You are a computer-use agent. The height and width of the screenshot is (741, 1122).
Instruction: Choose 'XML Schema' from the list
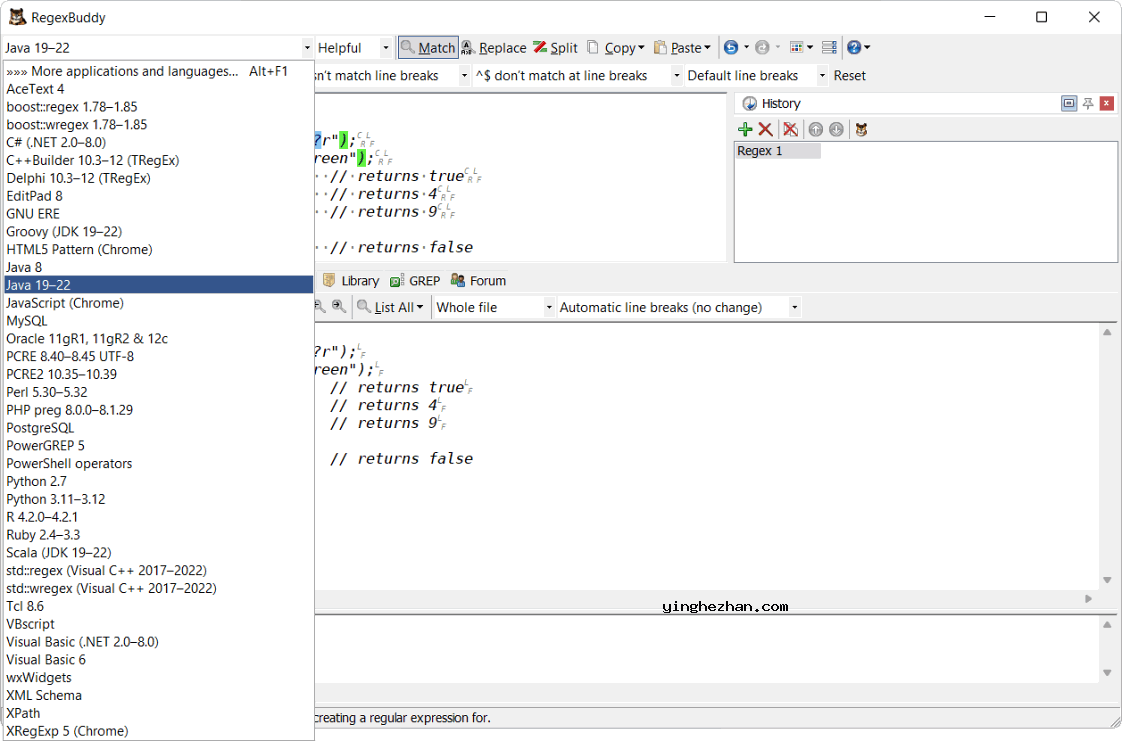coord(159,695)
